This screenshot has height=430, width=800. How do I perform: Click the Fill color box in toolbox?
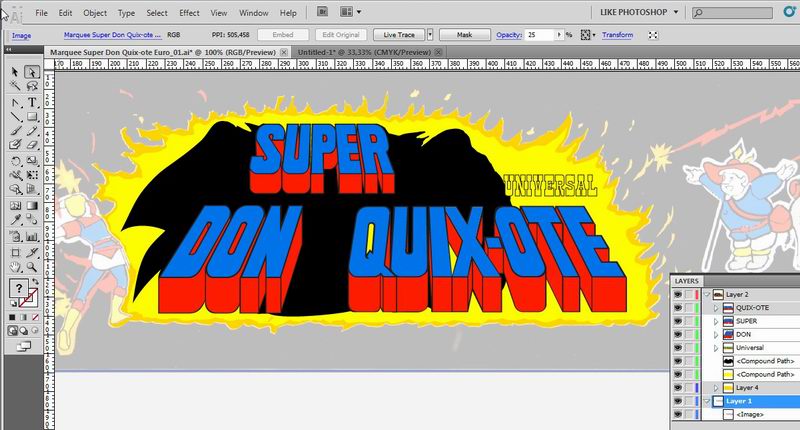(x=18, y=289)
